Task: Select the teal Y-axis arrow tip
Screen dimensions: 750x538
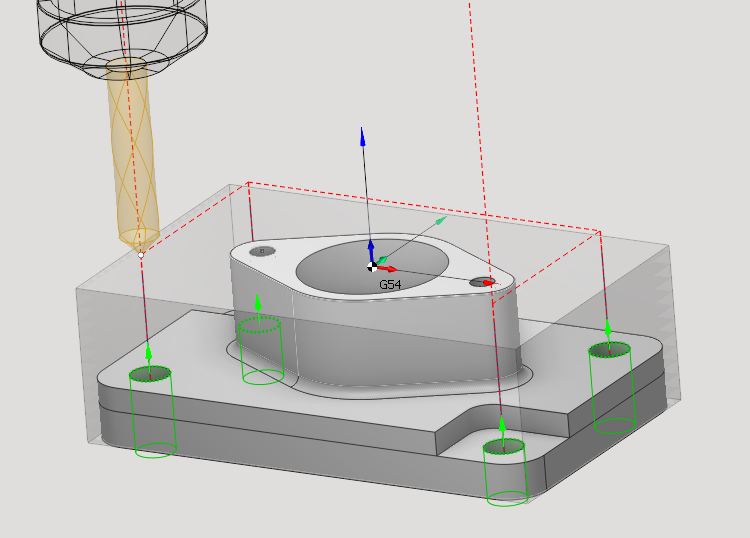Action: (441, 220)
